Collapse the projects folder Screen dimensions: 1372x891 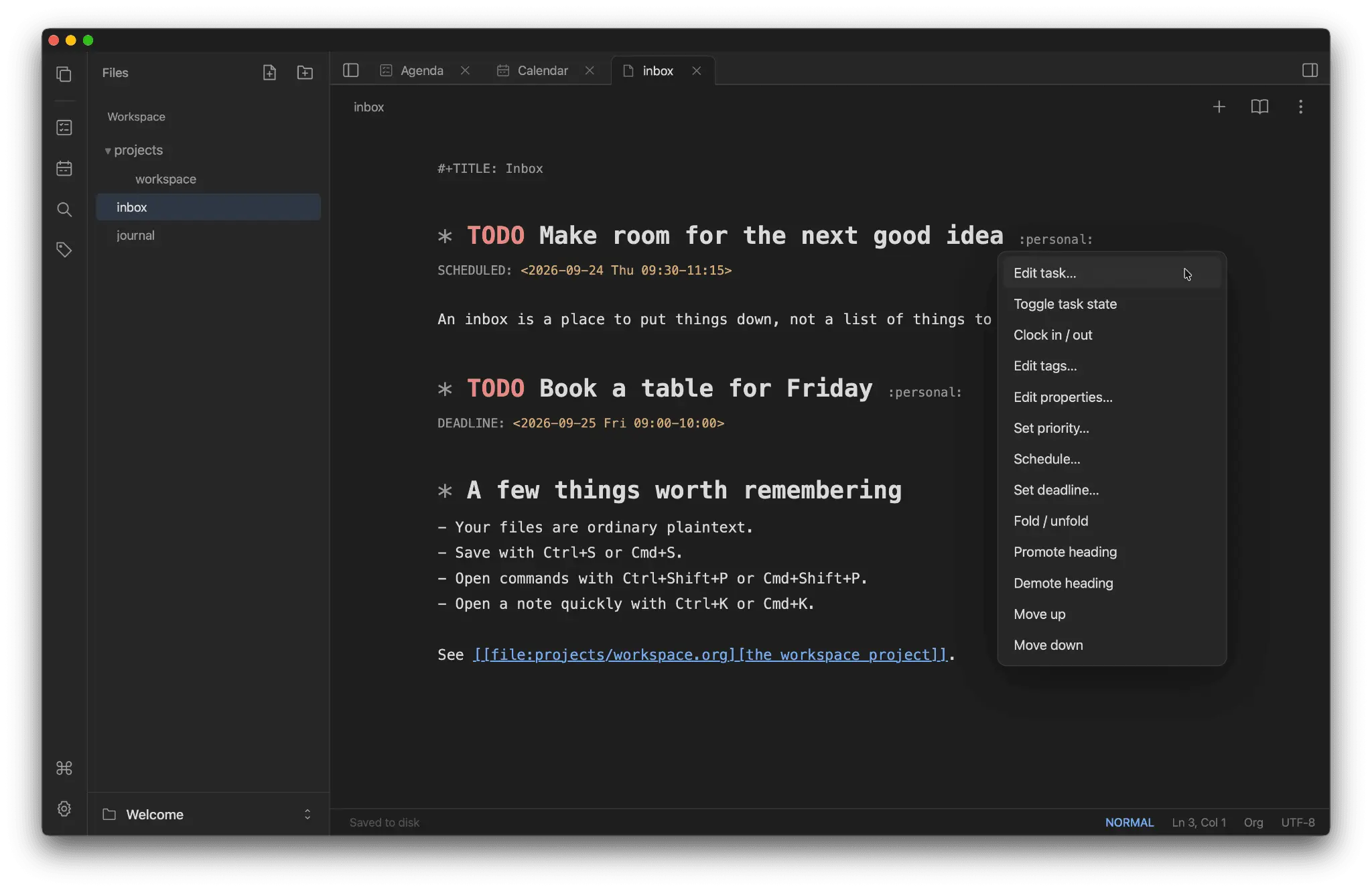(108, 151)
